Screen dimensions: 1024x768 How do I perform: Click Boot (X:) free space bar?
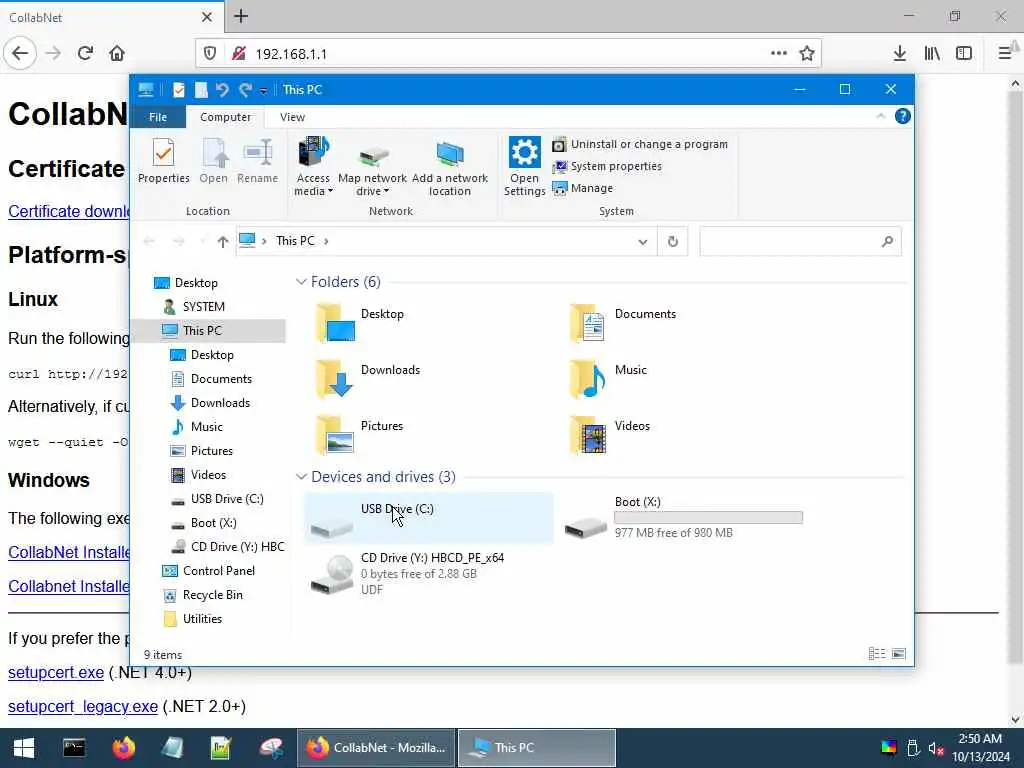pos(709,518)
